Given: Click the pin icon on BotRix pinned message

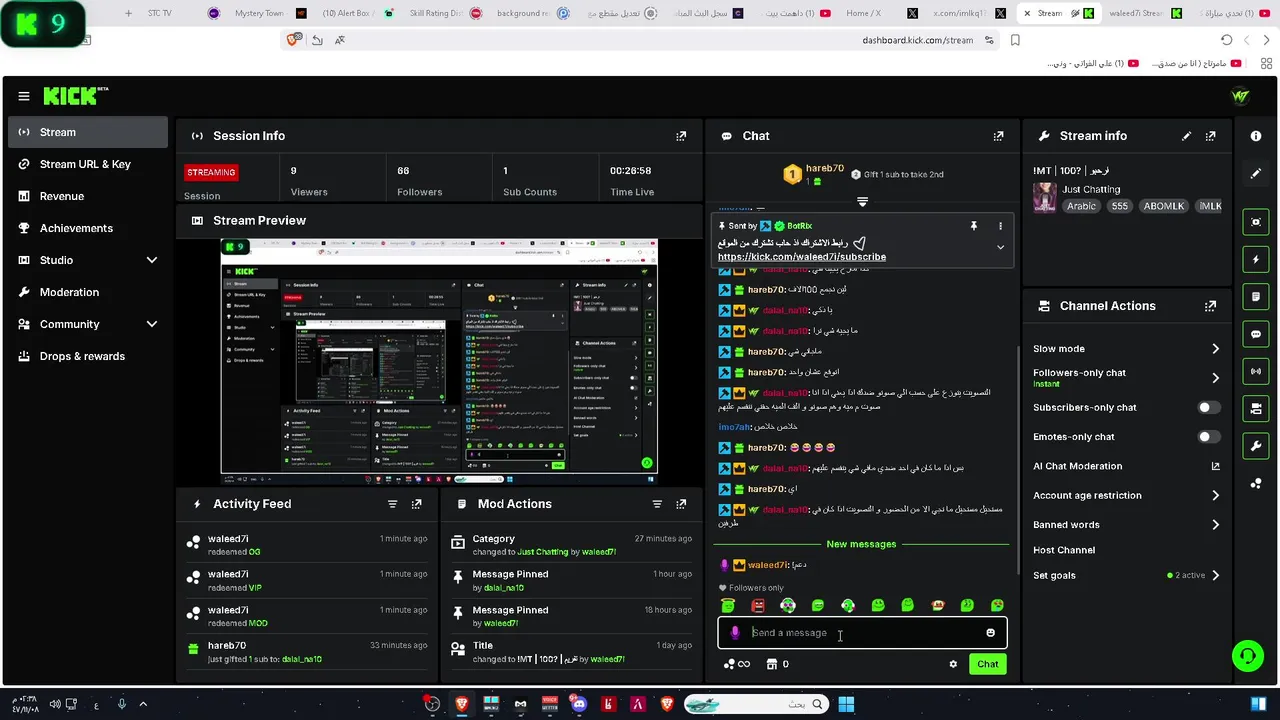Looking at the screenshot, I should click(x=973, y=226).
